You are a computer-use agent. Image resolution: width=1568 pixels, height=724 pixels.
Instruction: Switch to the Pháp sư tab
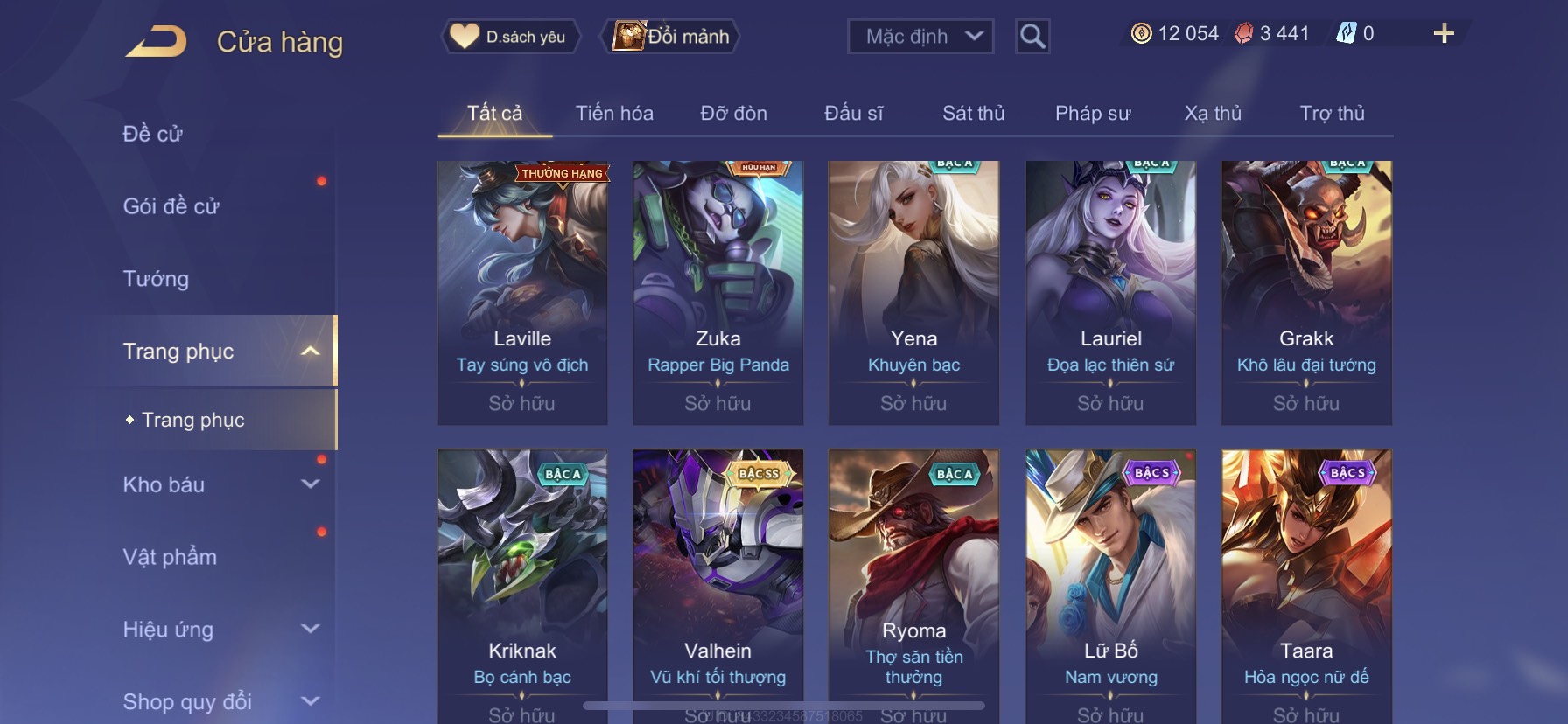[x=1093, y=114]
